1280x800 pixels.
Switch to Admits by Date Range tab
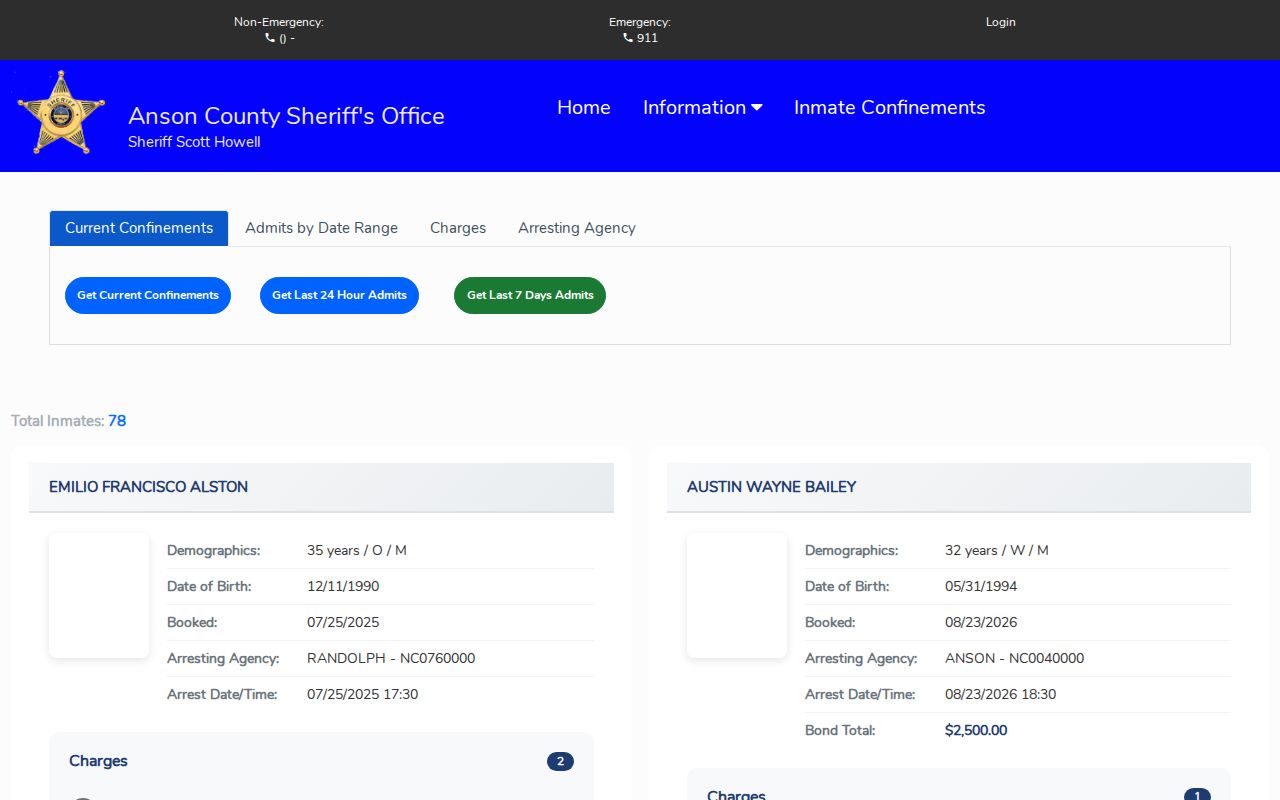(321, 228)
